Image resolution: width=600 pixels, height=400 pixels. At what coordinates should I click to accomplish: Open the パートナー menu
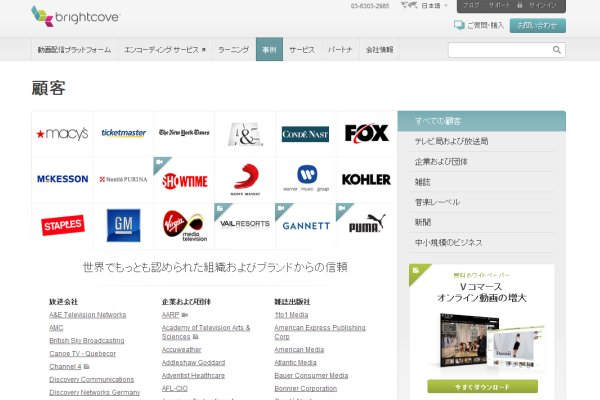click(x=340, y=50)
